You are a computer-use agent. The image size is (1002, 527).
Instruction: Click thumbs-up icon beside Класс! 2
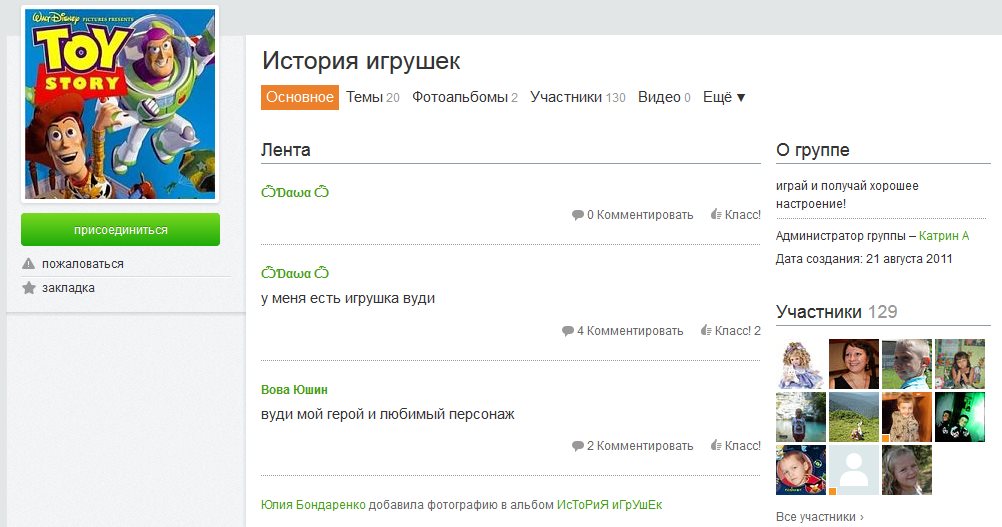pos(706,331)
